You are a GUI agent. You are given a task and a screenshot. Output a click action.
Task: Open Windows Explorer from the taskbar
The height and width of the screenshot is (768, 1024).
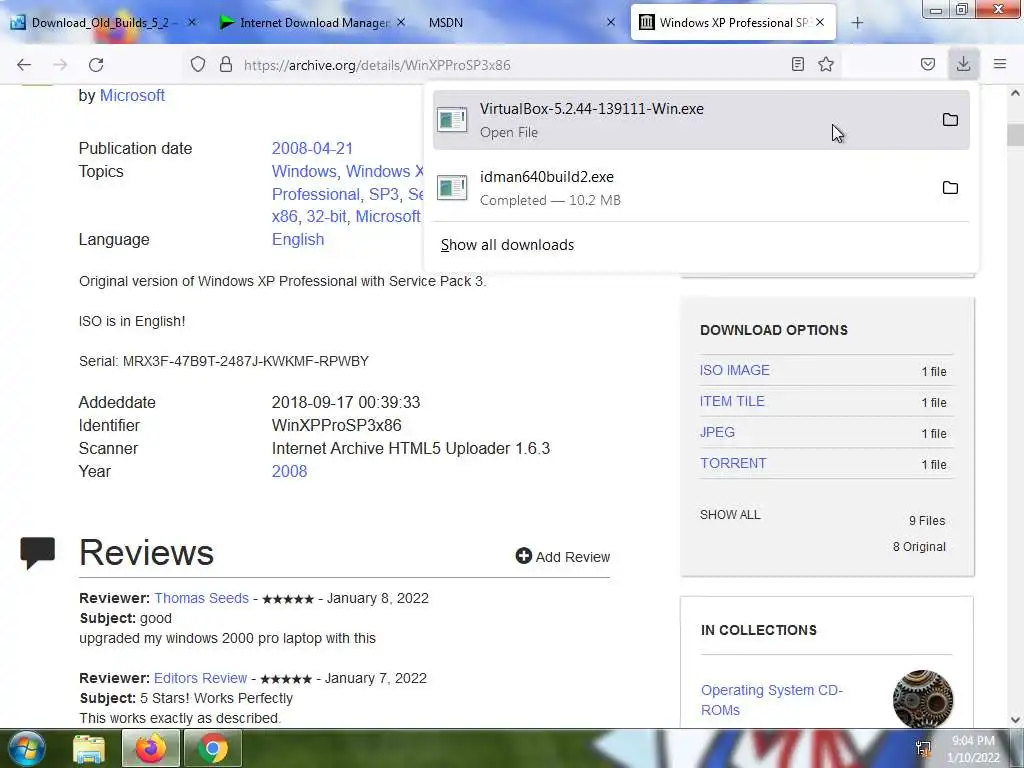89,749
